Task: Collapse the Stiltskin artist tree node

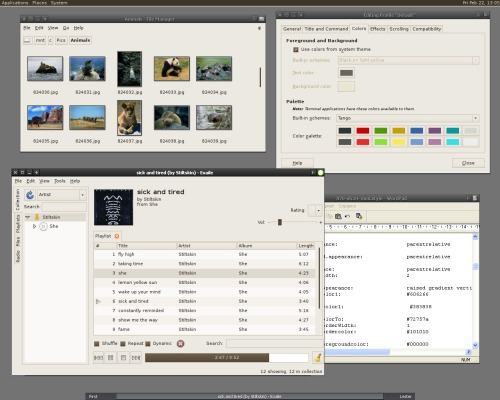Action: (x=28, y=217)
